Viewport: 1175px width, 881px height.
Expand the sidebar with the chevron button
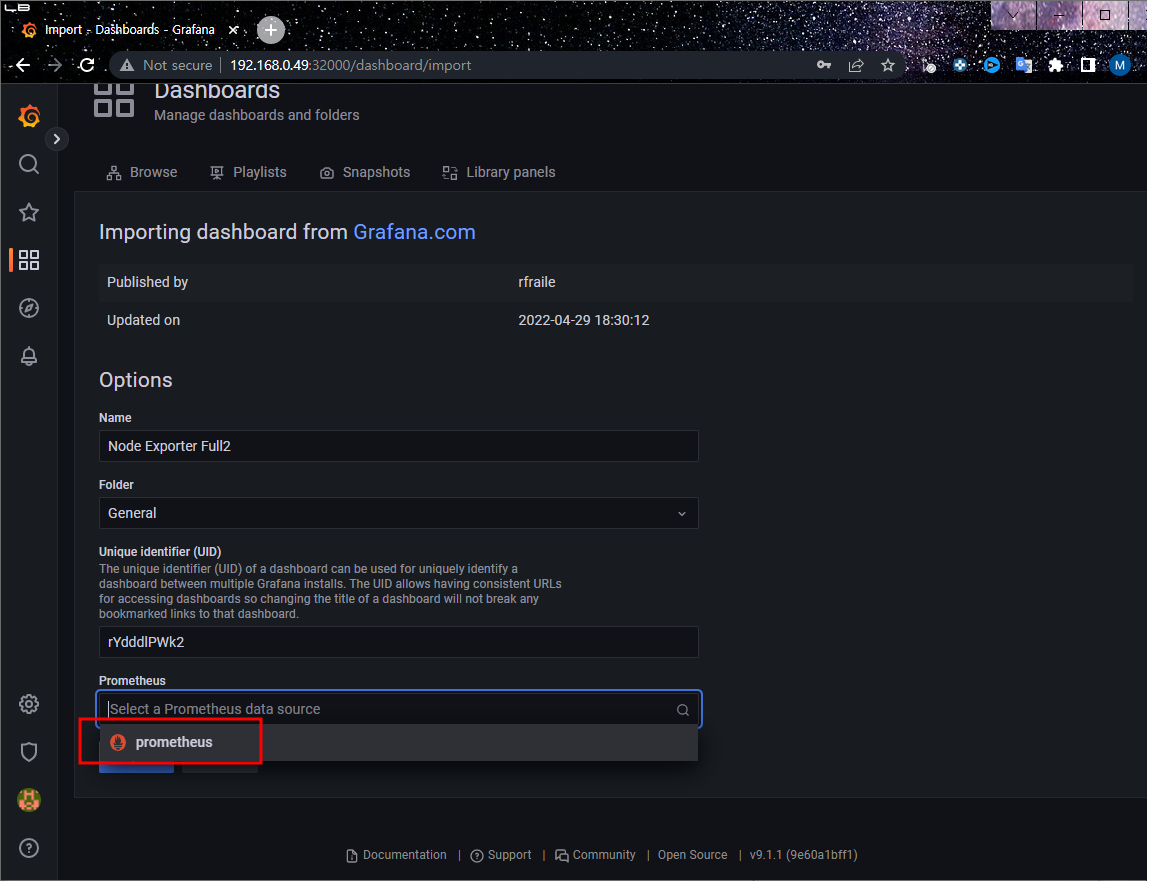click(57, 139)
